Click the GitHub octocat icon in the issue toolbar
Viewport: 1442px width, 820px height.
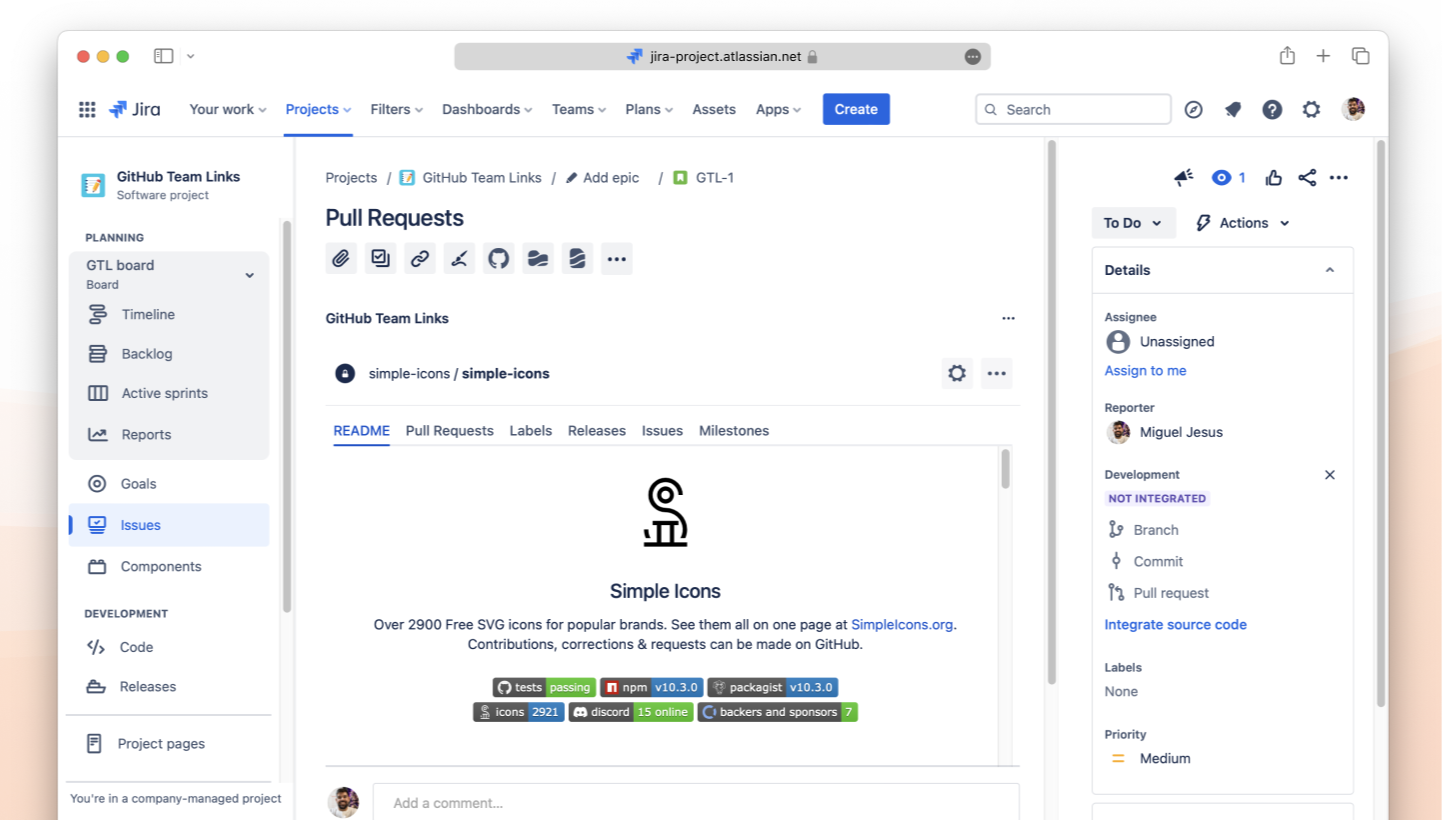tap(498, 259)
